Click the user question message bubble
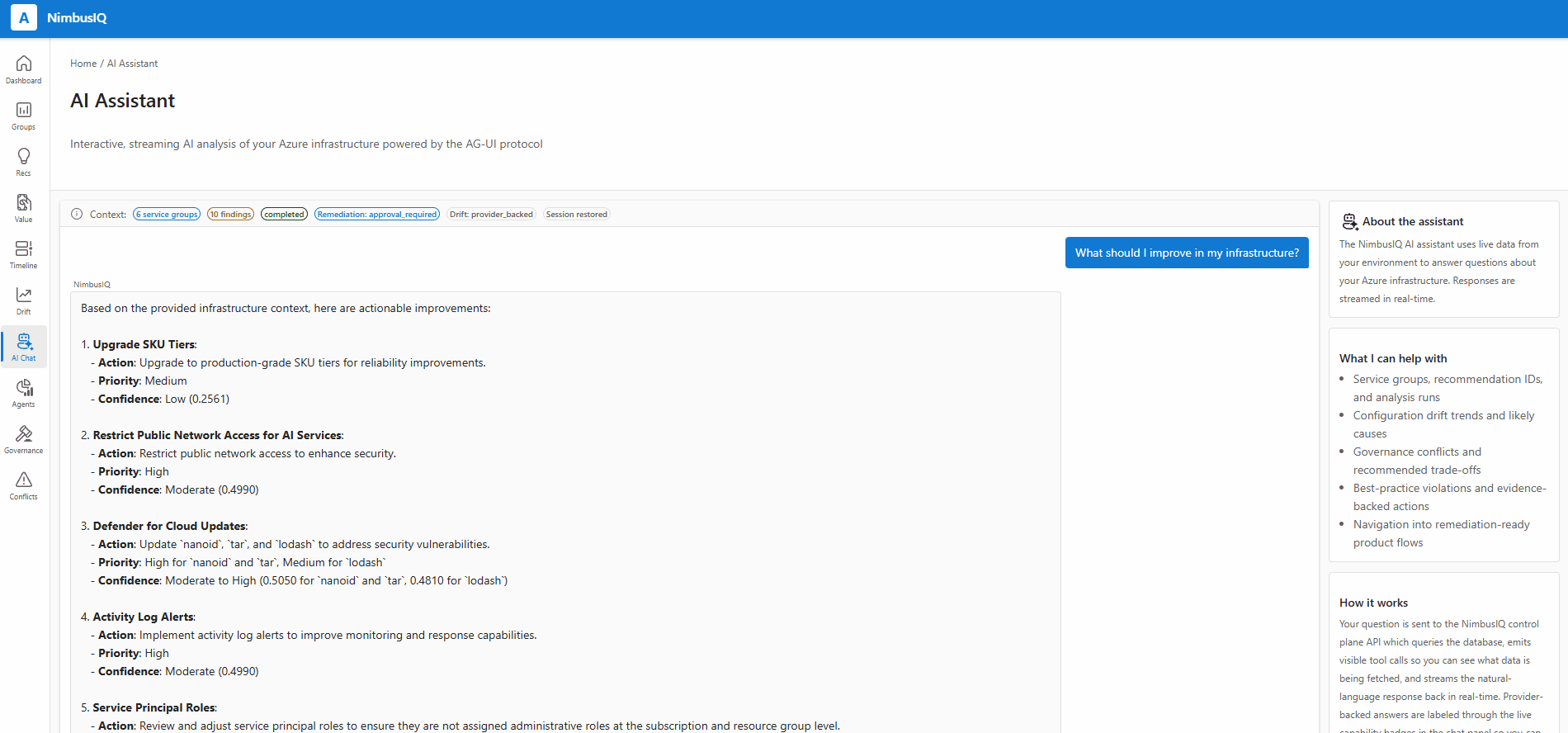Screen dimensions: 1568x733 pyautogui.click(x=1187, y=253)
